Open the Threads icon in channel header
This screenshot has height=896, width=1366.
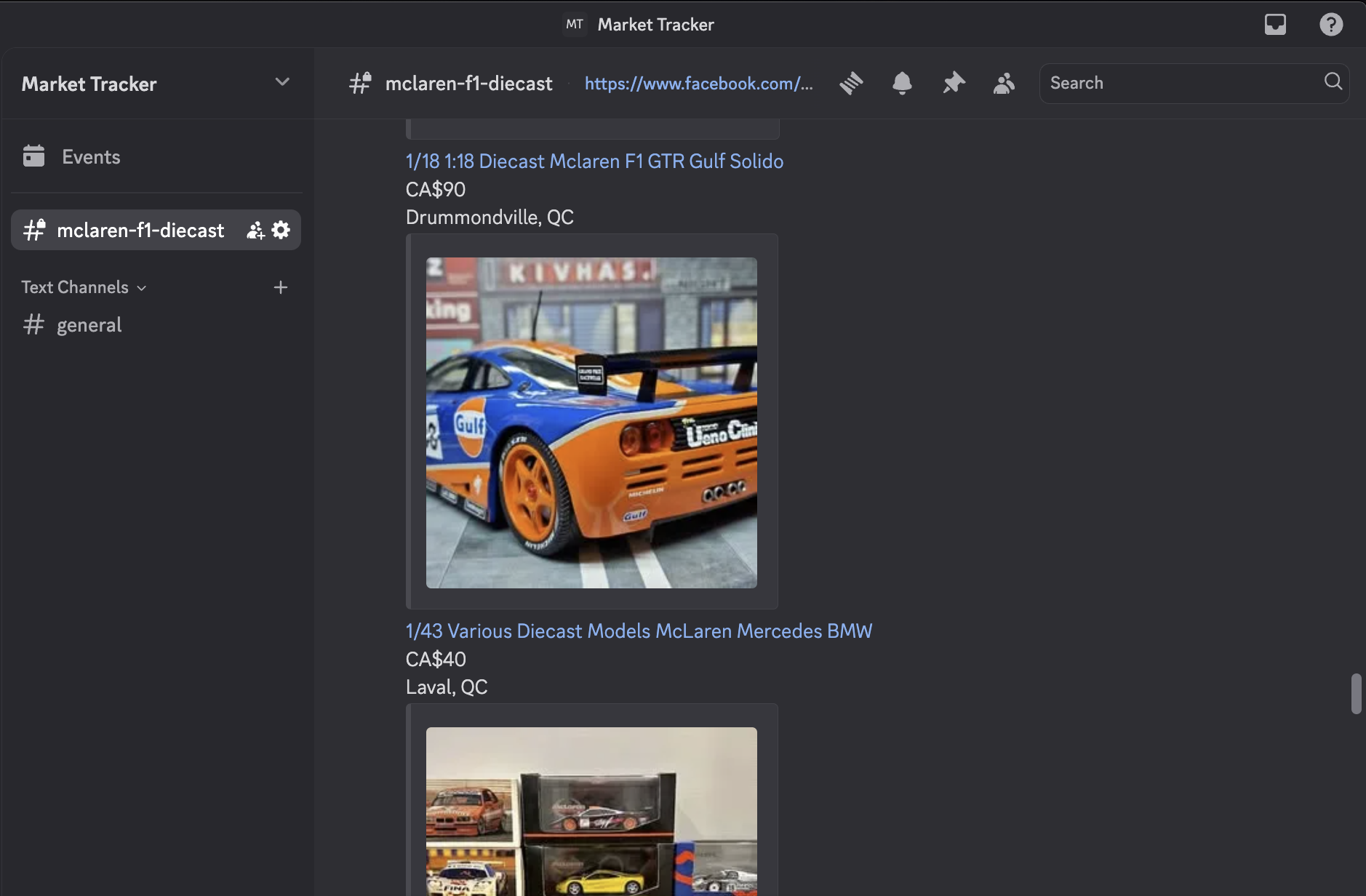851,83
